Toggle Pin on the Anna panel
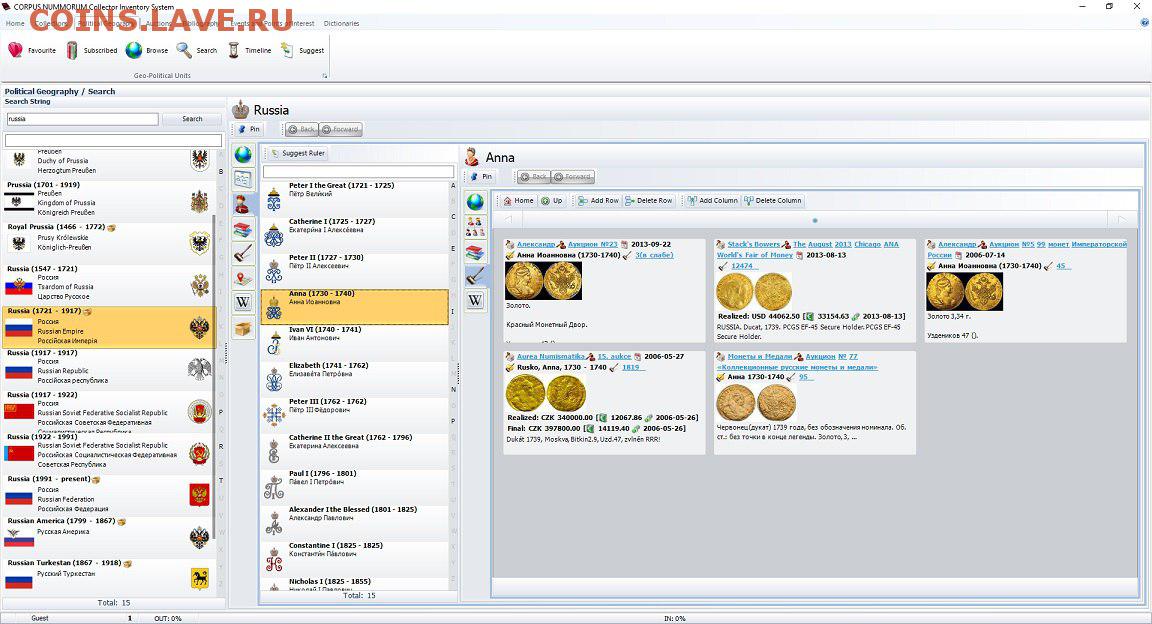The height and width of the screenshot is (624, 1152). (481, 177)
